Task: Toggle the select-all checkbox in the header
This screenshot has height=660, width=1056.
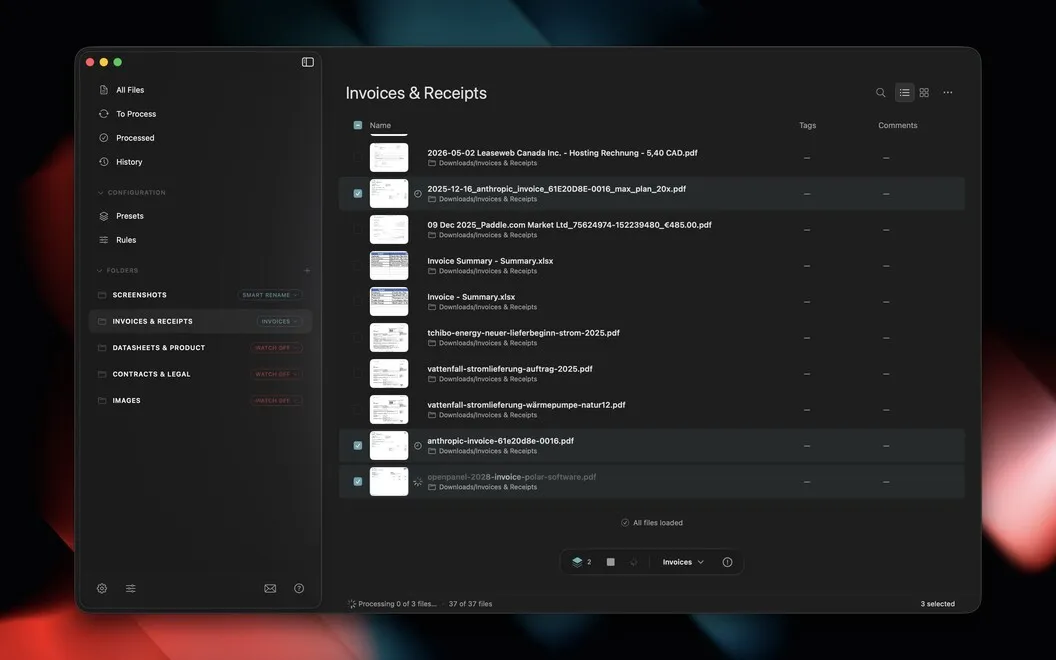Action: [x=358, y=125]
